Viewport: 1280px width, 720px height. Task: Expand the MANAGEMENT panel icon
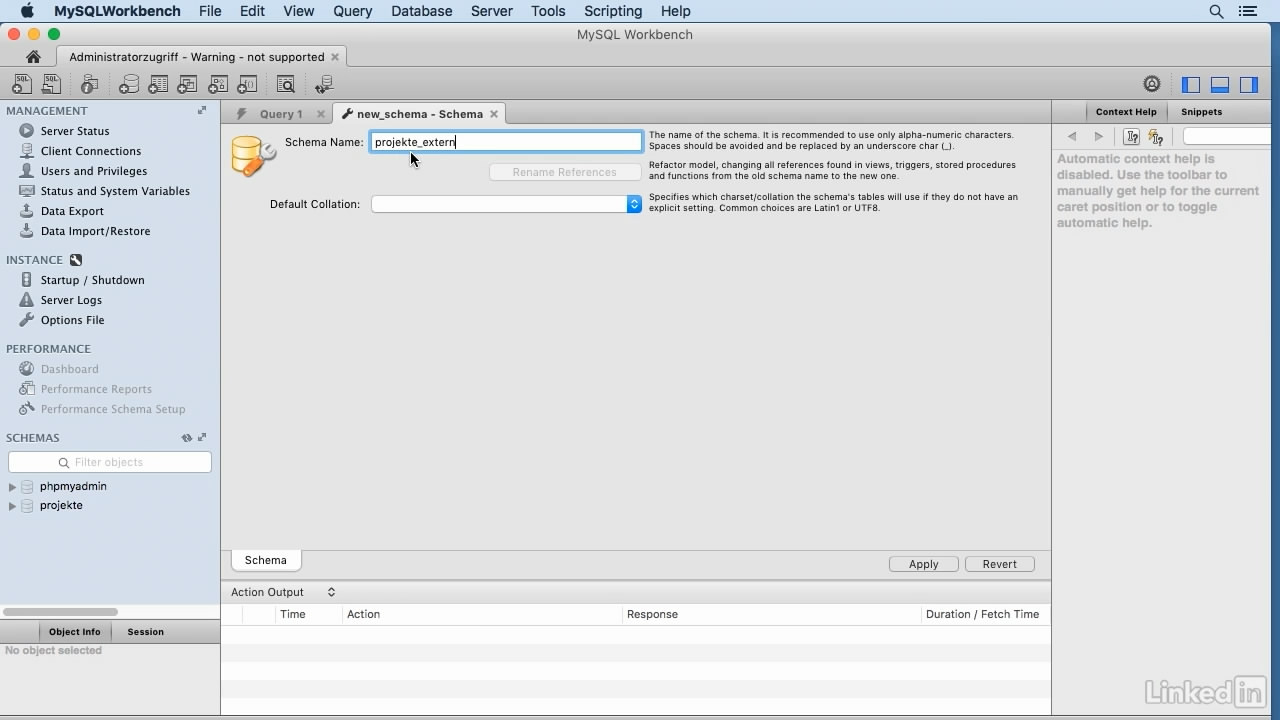coord(202,111)
